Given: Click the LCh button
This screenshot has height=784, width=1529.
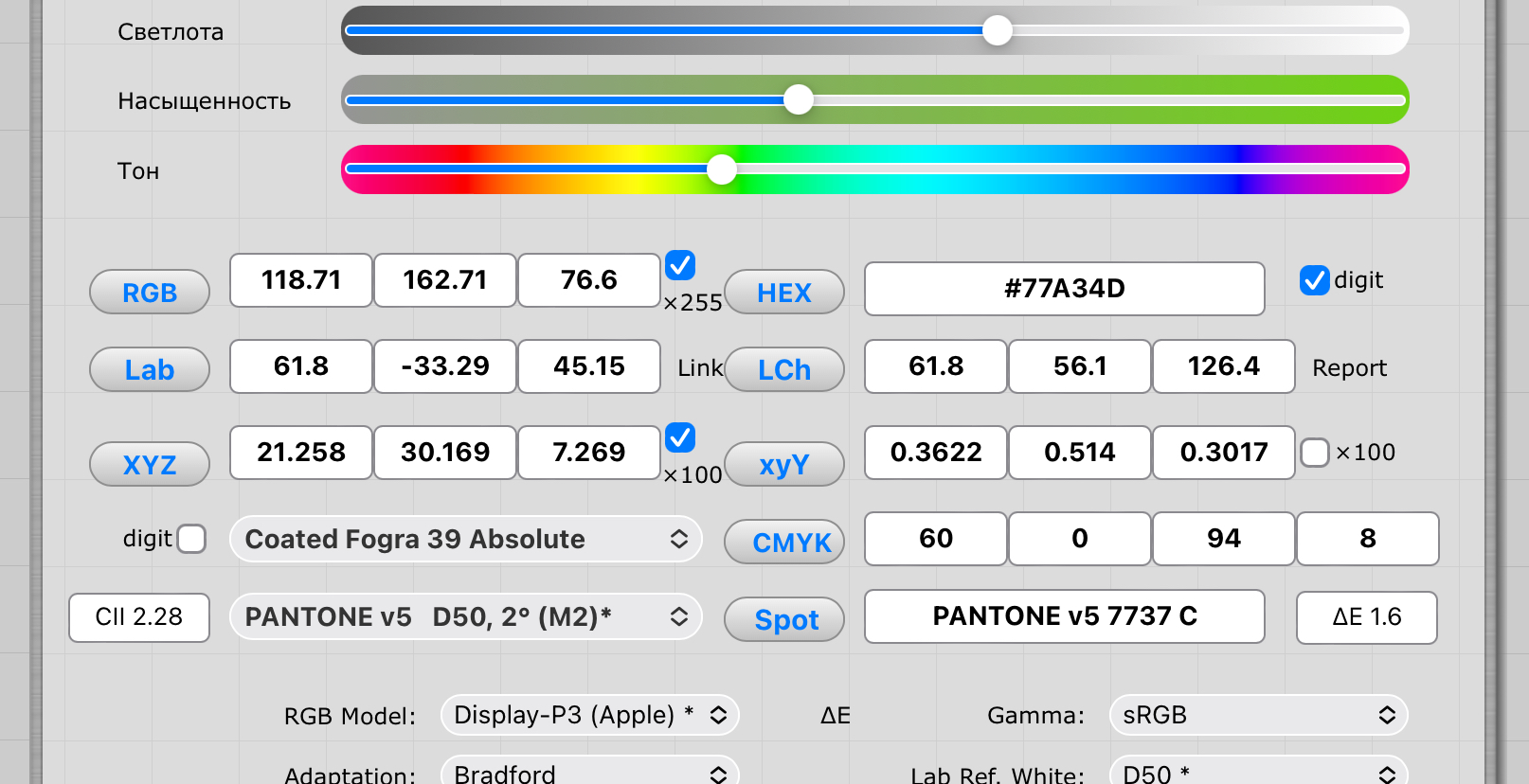Looking at the screenshot, I should pos(783,369).
